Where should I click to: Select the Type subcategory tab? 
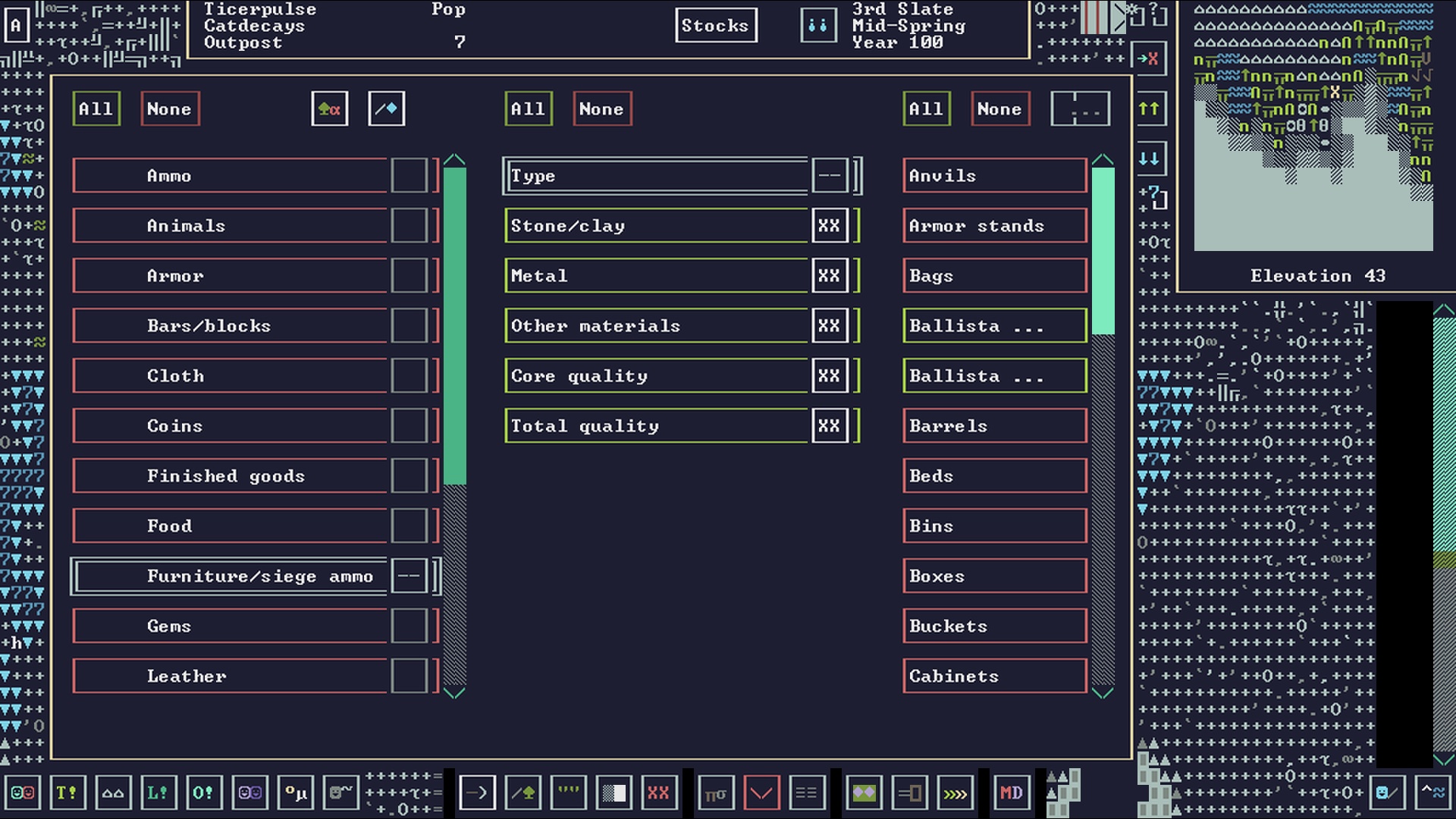click(656, 176)
